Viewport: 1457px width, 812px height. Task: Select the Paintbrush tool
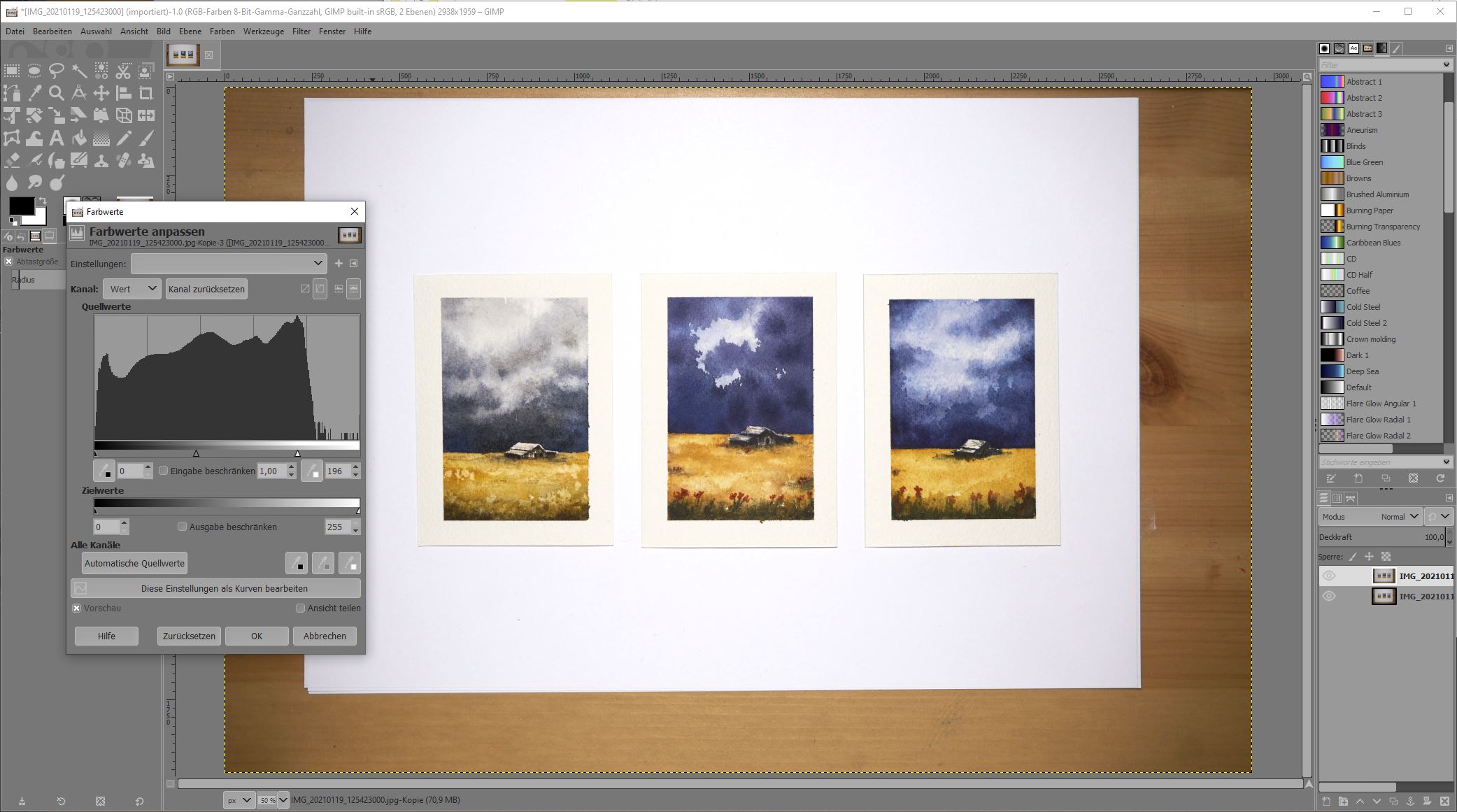click(x=145, y=138)
